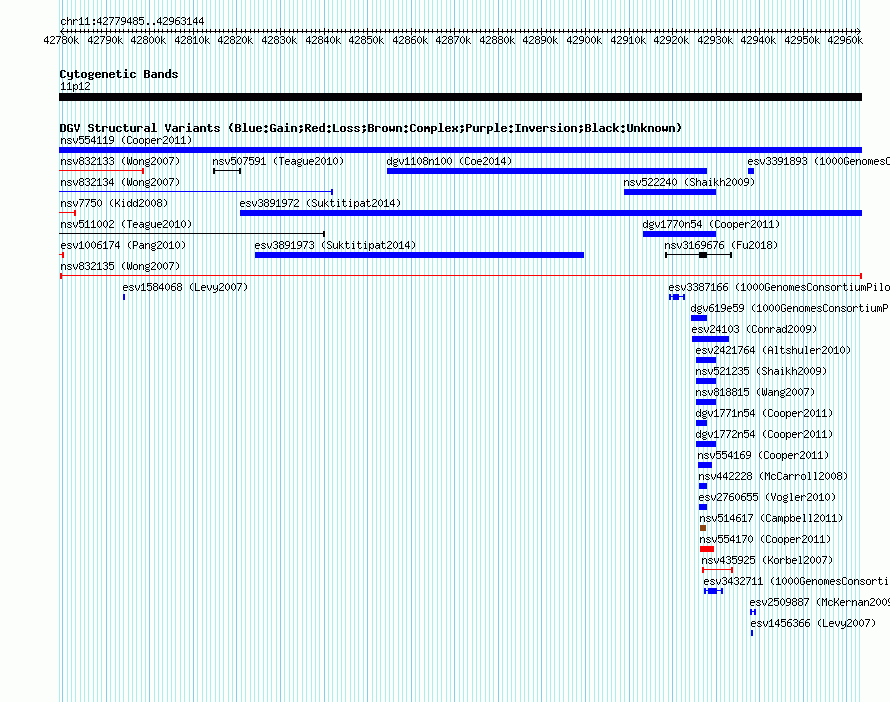Image resolution: width=890 pixels, height=702 pixels.
Task: Click esv3891972 (Suktitipat2014) label
Action: point(320,203)
